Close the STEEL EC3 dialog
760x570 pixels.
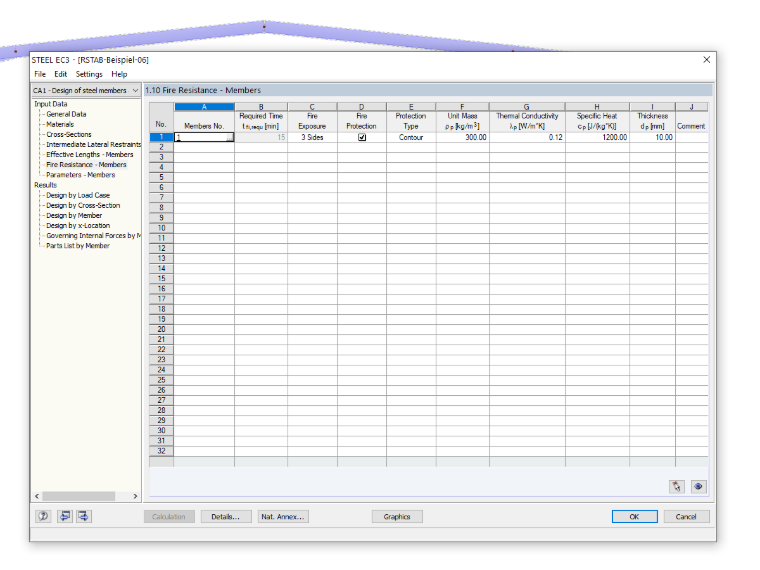click(x=707, y=60)
